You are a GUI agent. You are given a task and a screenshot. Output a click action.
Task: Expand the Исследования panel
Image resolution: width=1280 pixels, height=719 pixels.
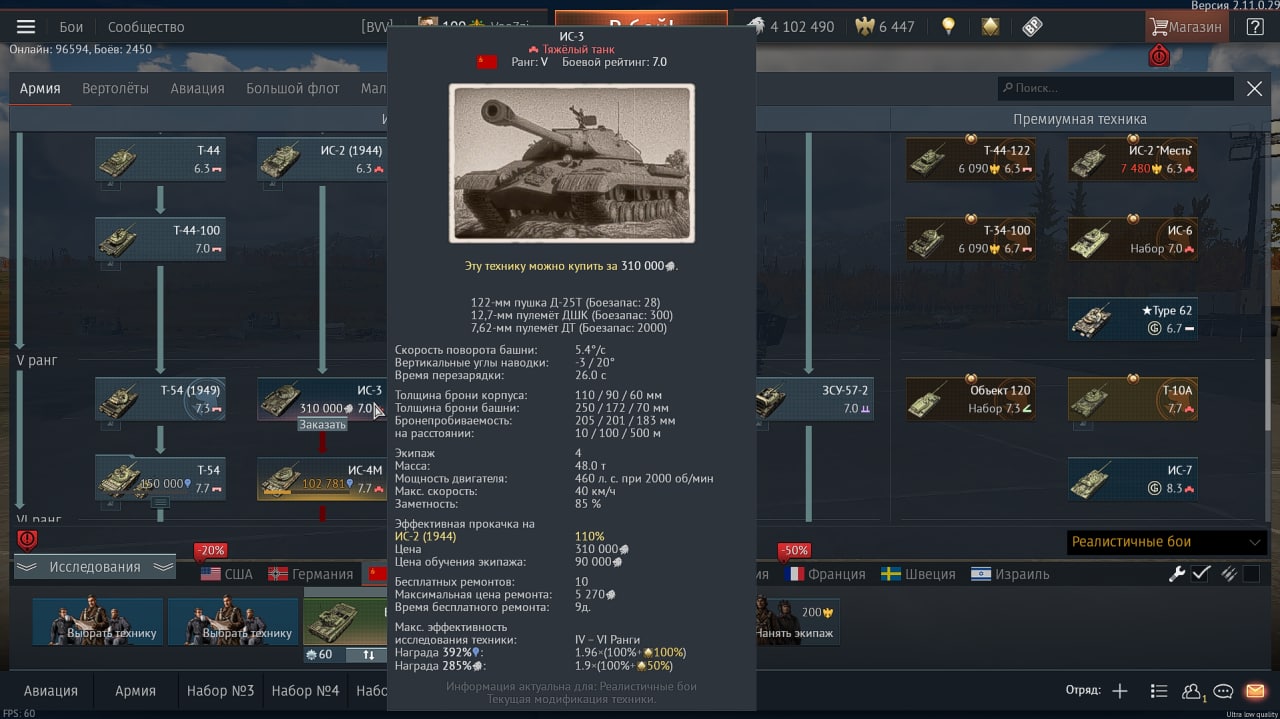[x=95, y=567]
